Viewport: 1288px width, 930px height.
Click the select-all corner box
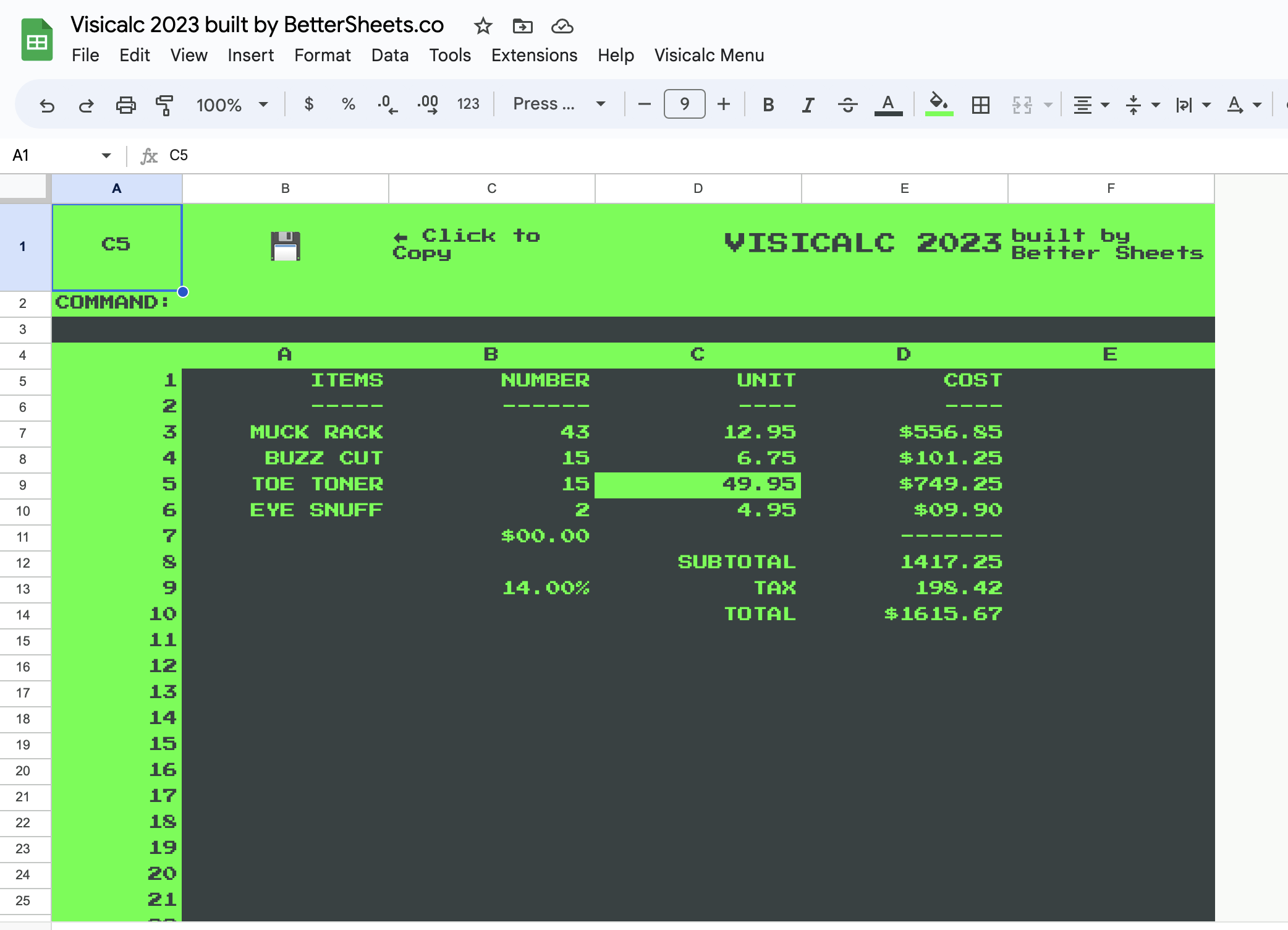[25, 188]
